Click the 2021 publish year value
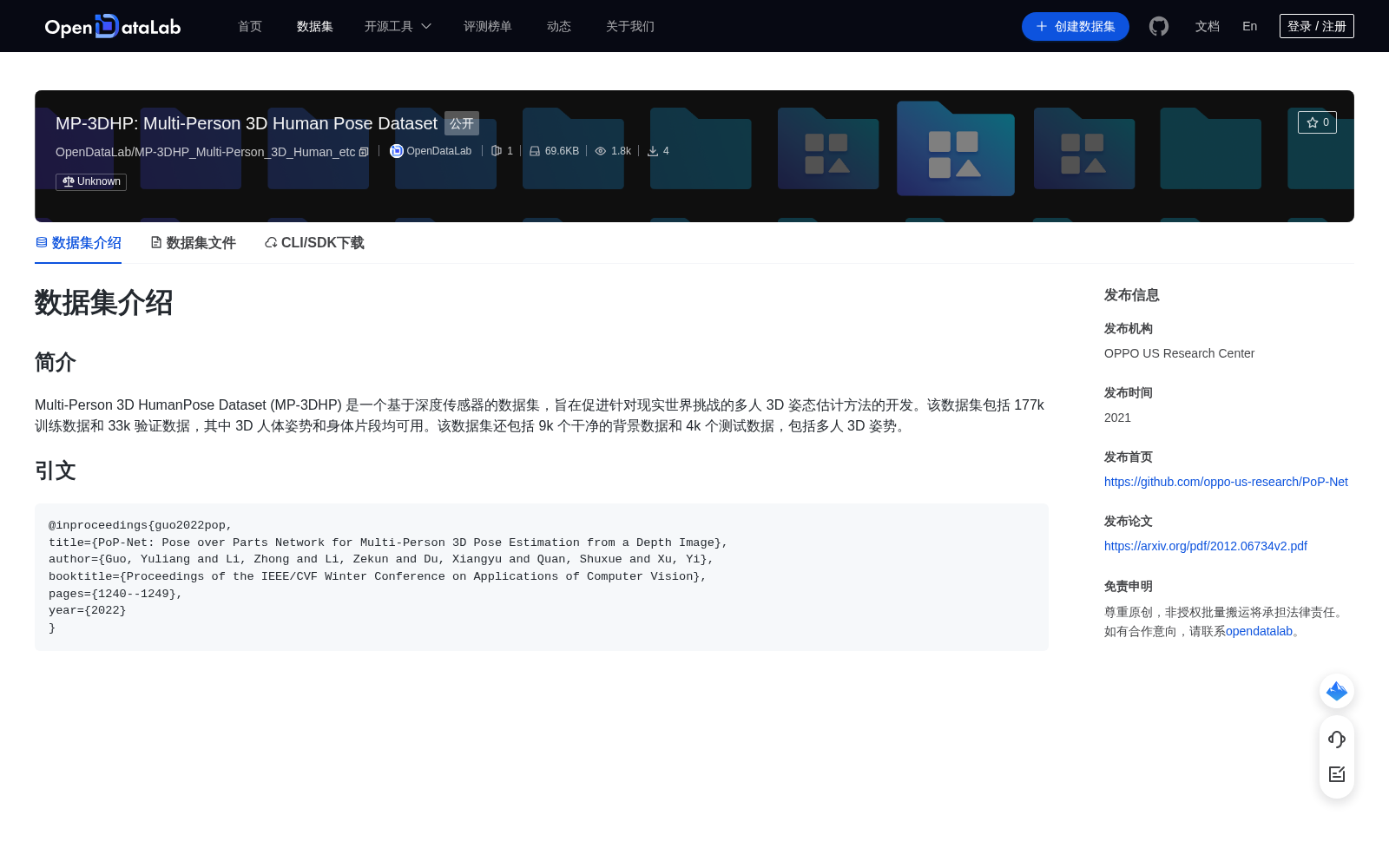The image size is (1389, 868). click(1117, 418)
